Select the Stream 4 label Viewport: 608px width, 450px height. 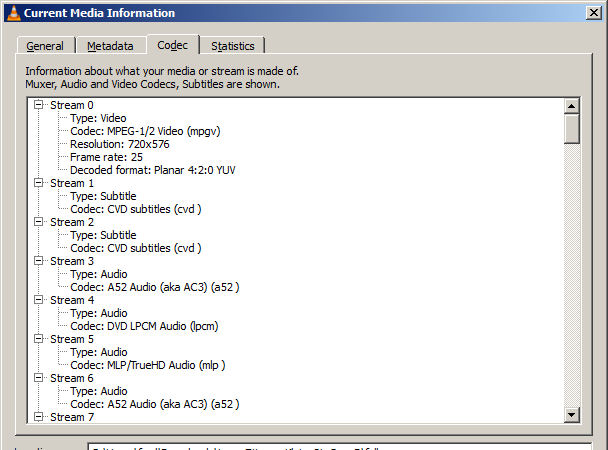pos(72,300)
